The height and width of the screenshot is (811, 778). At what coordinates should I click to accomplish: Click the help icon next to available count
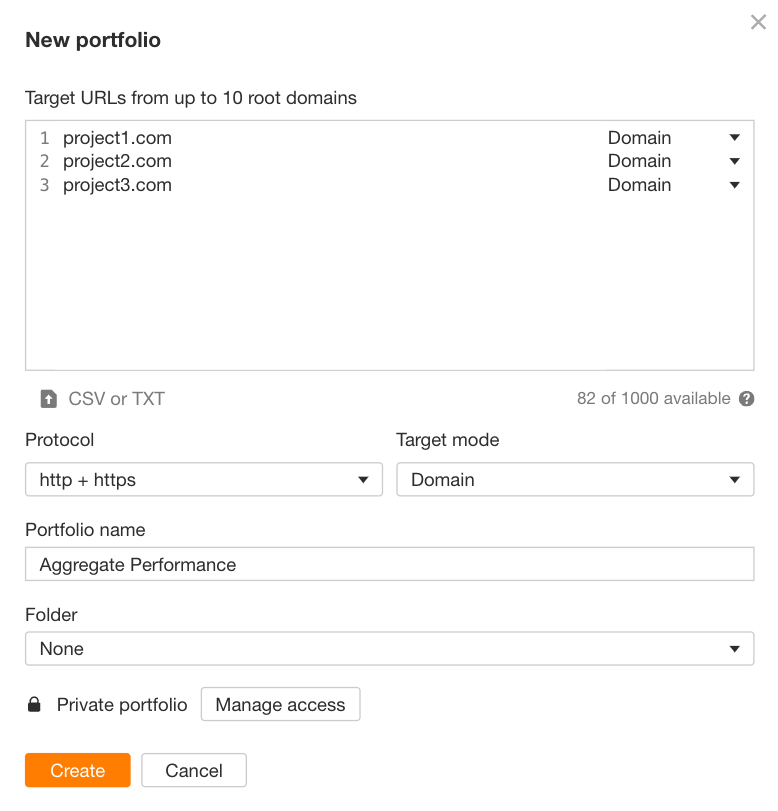click(746, 398)
